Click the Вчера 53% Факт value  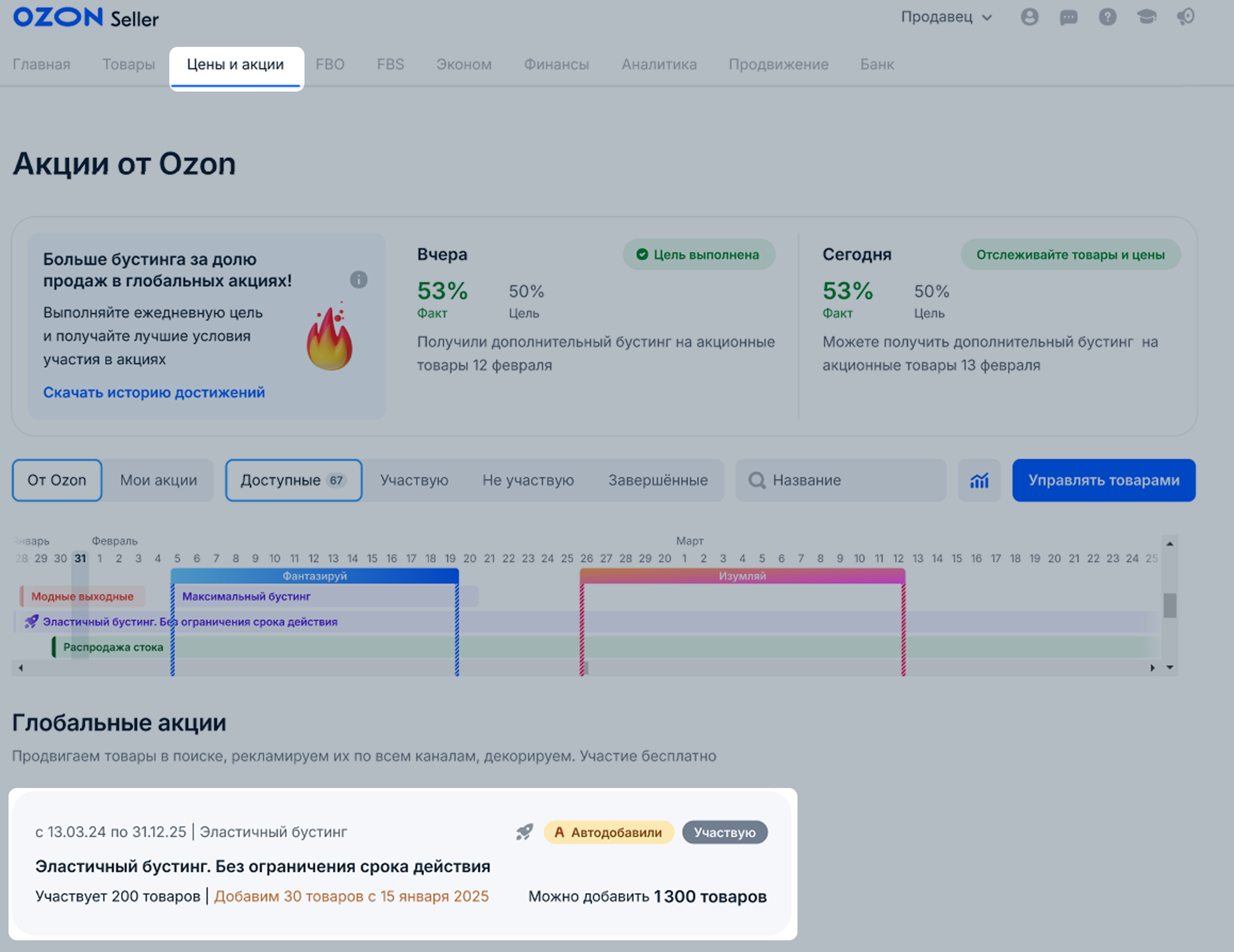point(442,292)
